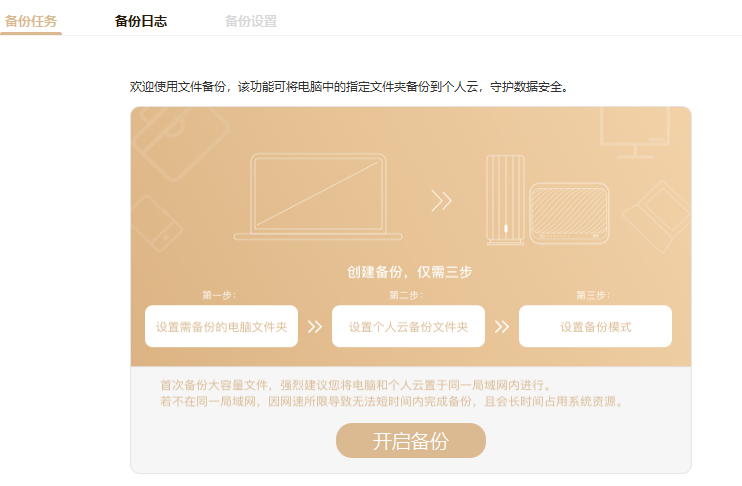Select step one 设置需备份的电脑文件夹

[x=221, y=327]
